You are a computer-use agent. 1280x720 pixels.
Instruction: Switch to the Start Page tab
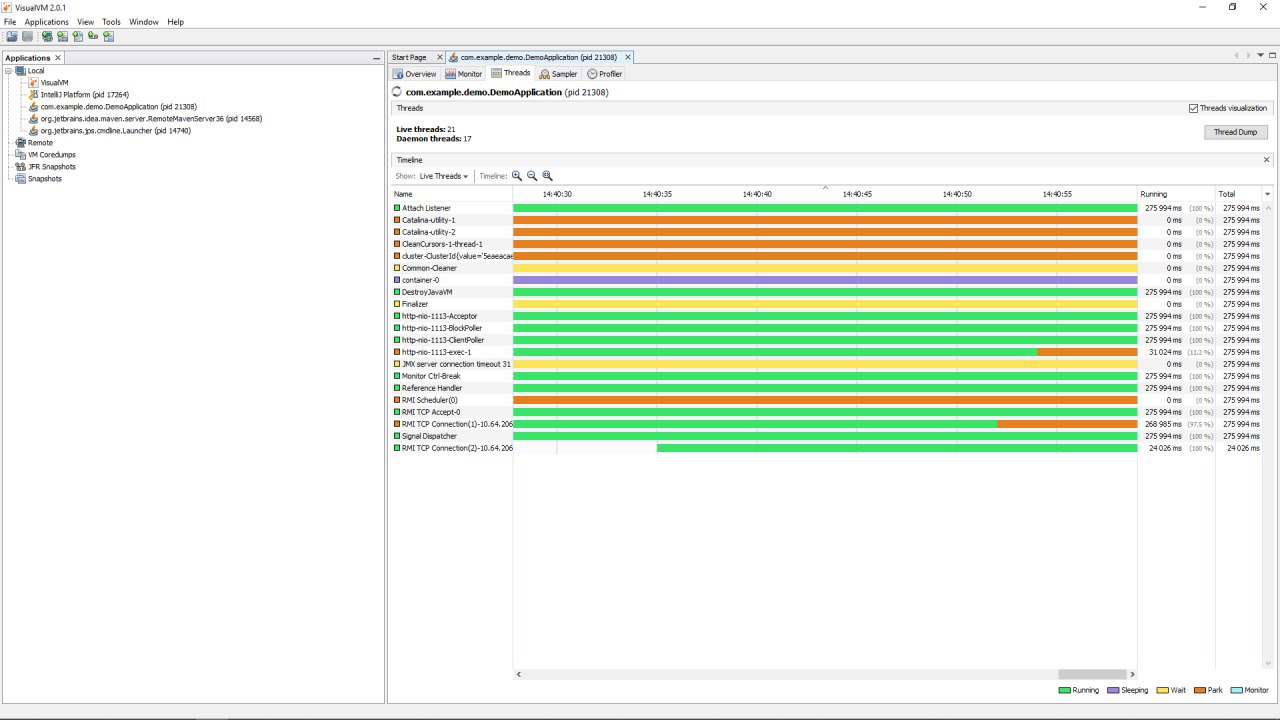[409, 57]
